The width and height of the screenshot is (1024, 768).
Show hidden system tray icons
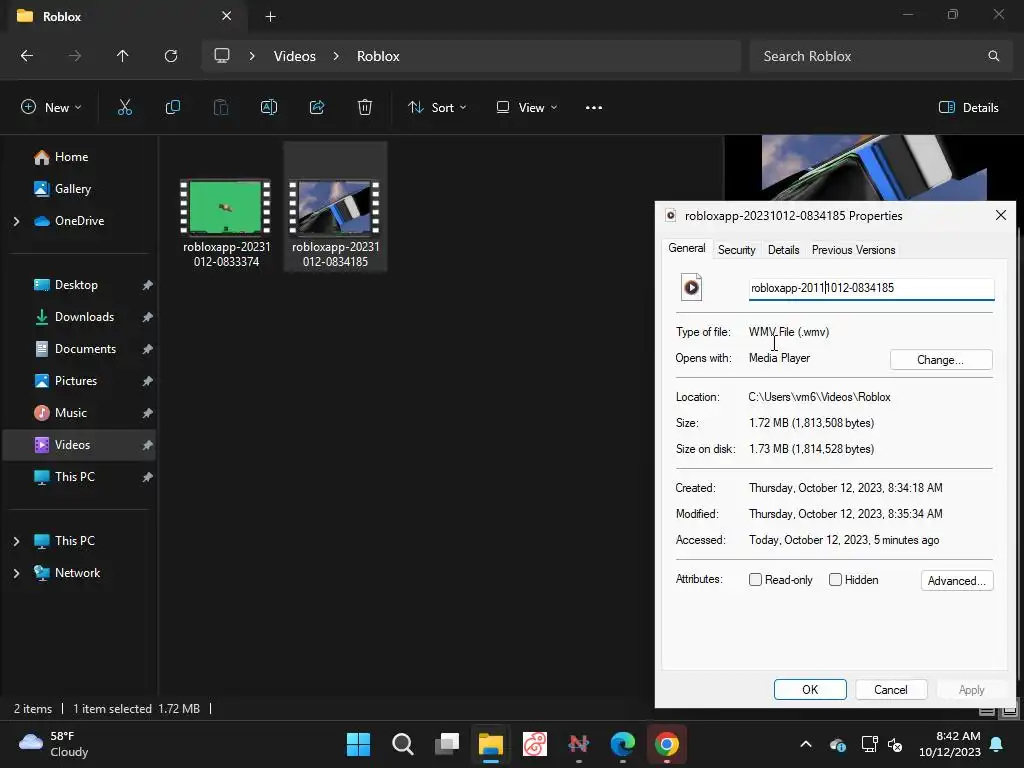click(806, 744)
